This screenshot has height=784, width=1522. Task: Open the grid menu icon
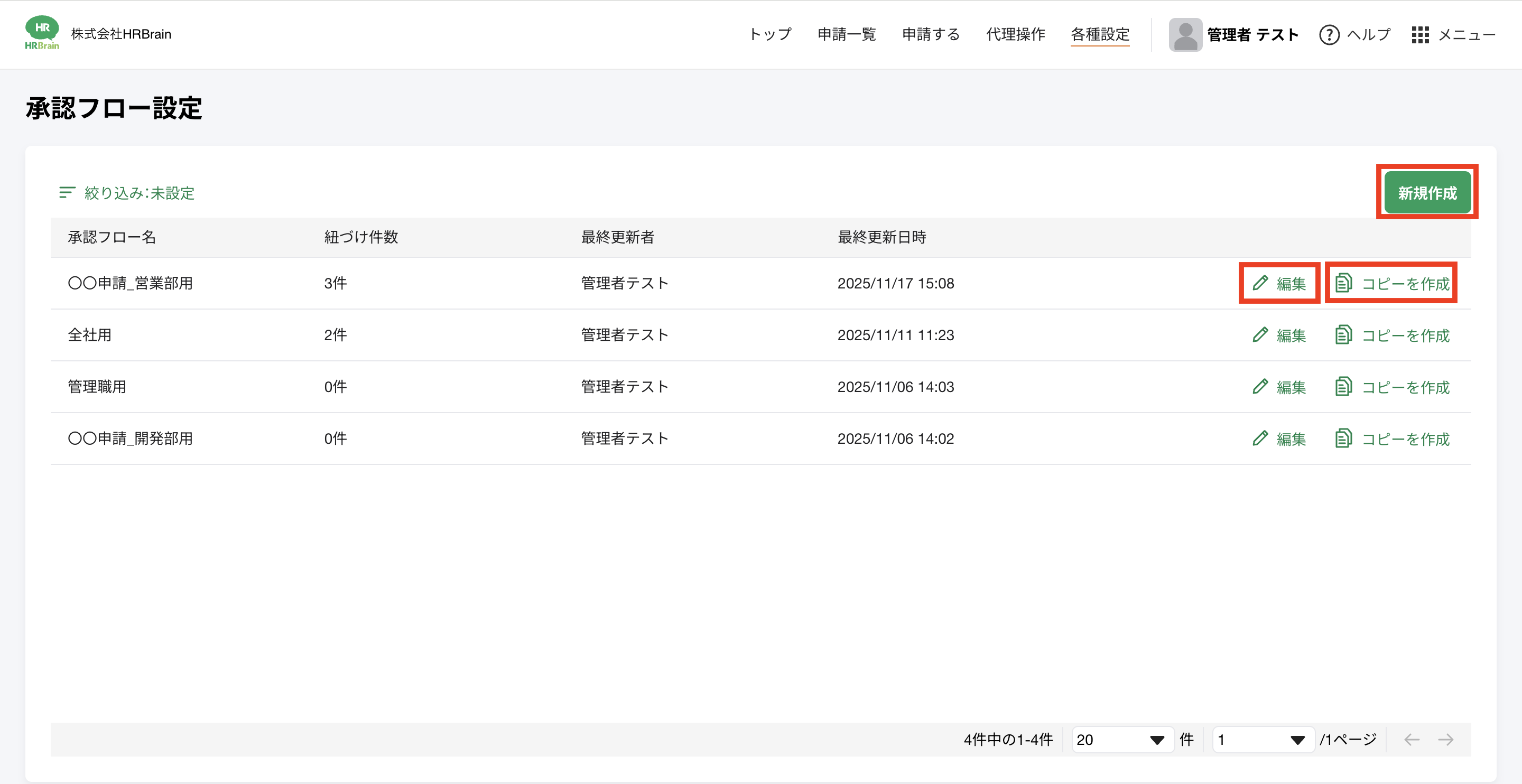1420,35
